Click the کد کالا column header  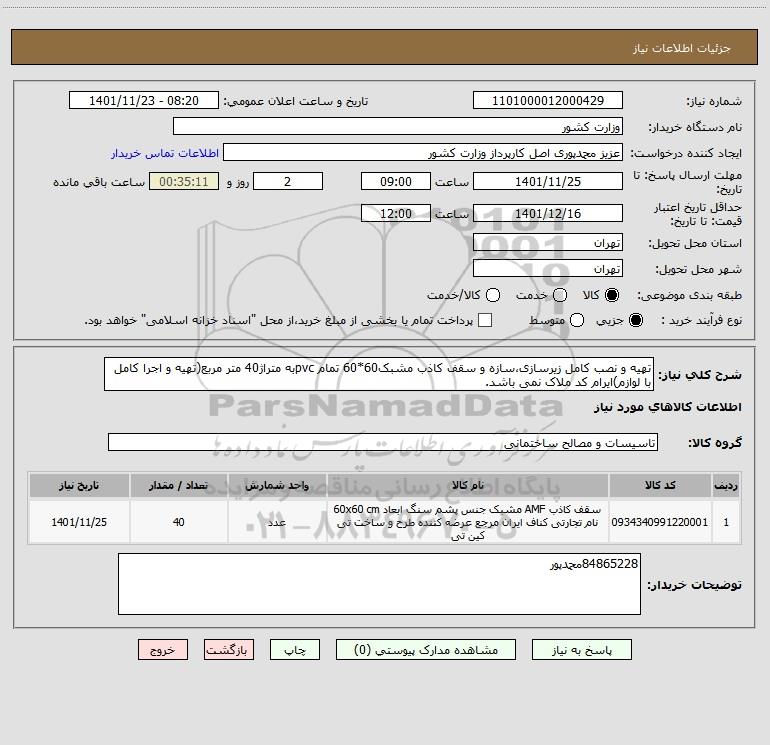pyautogui.click(x=660, y=485)
